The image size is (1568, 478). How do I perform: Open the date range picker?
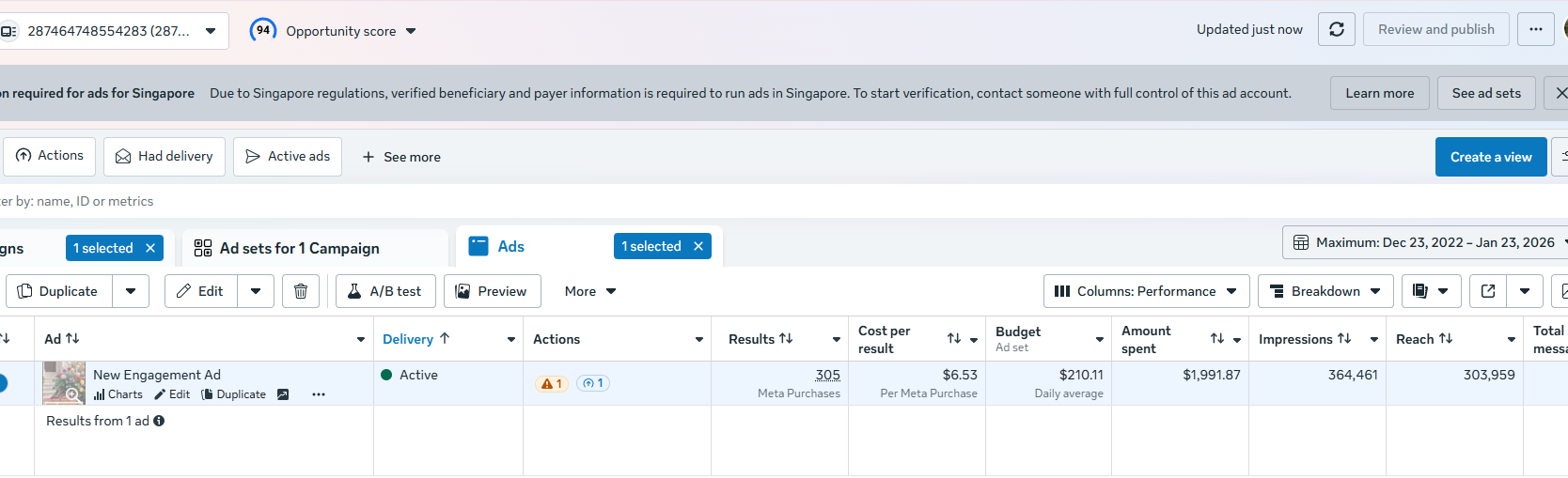[x=1425, y=242]
